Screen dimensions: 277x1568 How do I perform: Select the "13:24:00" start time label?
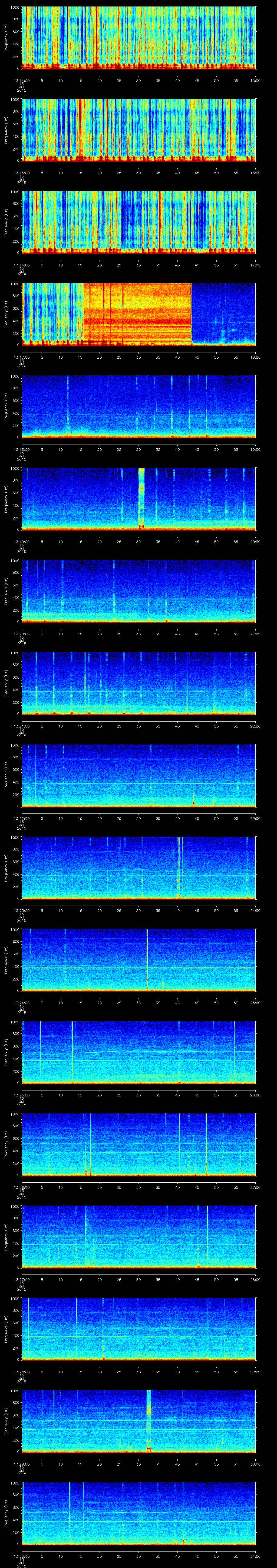point(22,1003)
